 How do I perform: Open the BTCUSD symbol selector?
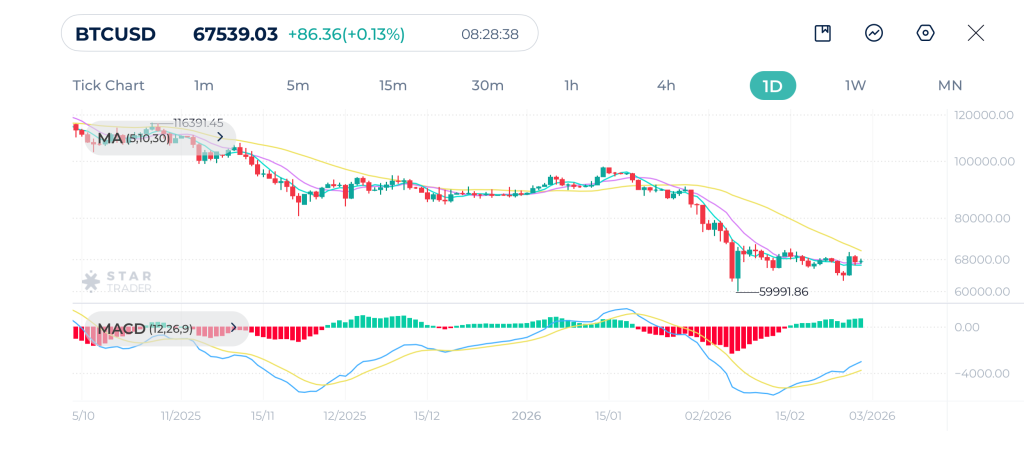[115, 34]
